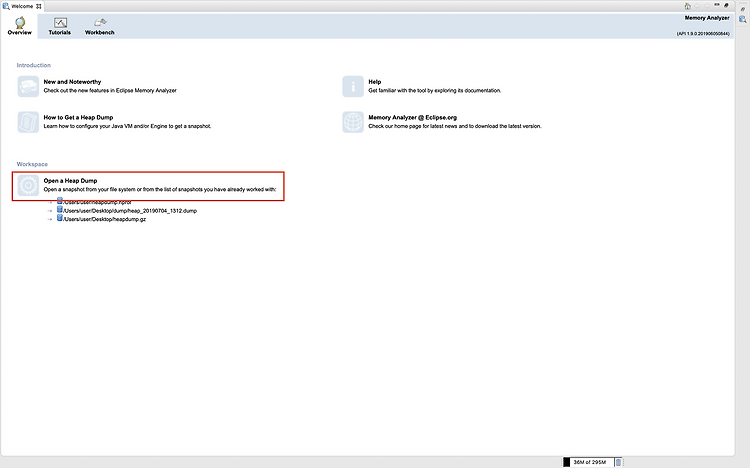Image resolution: width=750 pixels, height=468 pixels.
Task: Click the Workspace section heading
Action: (32, 164)
